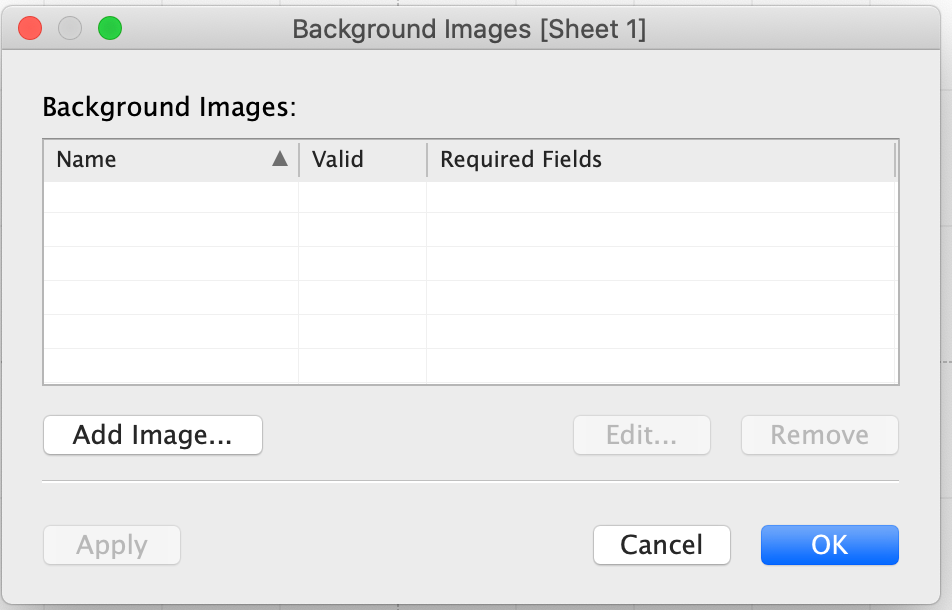This screenshot has height=610, width=952.
Task: Click the grey minimize window button
Action: 70,29
